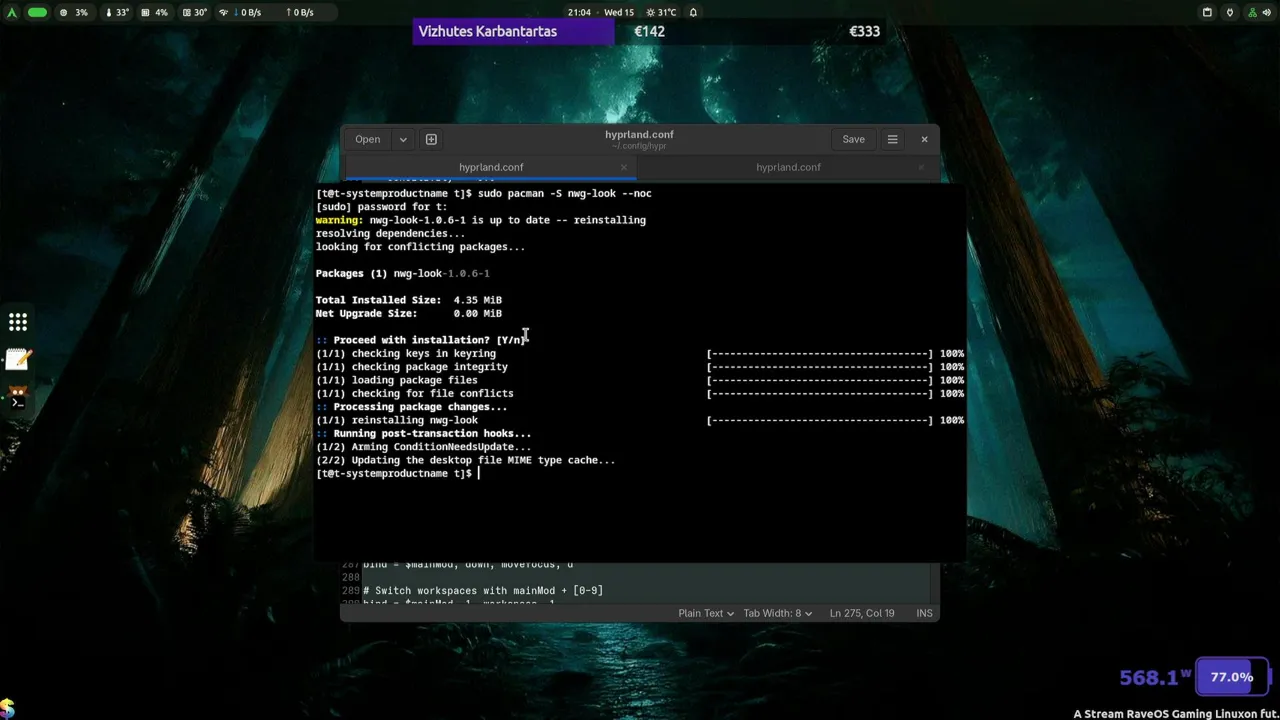The image size is (1280, 720).
Task: Click the terminal prompt input line
Action: [x=398, y=473]
